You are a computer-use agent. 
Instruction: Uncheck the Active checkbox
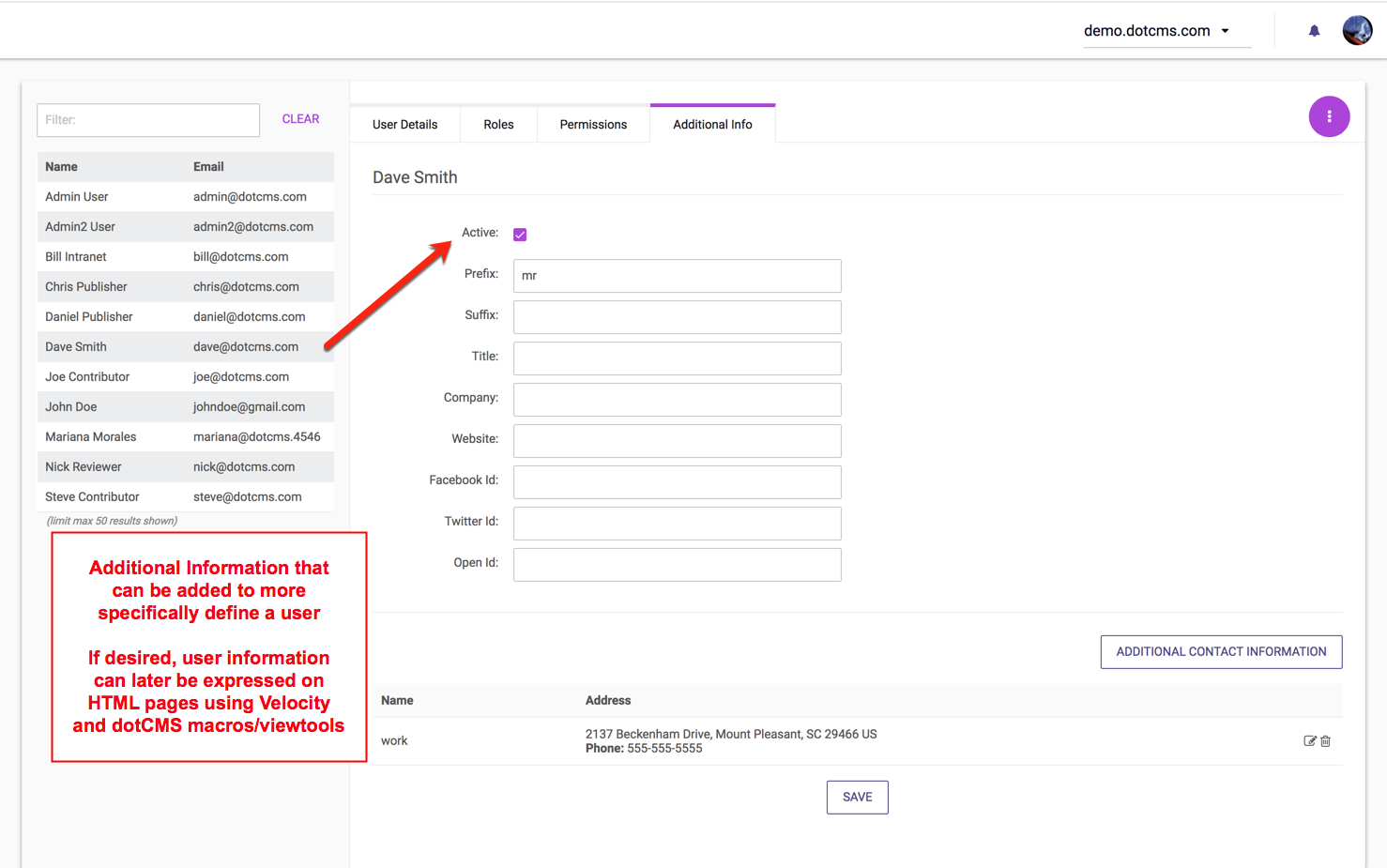tap(520, 235)
